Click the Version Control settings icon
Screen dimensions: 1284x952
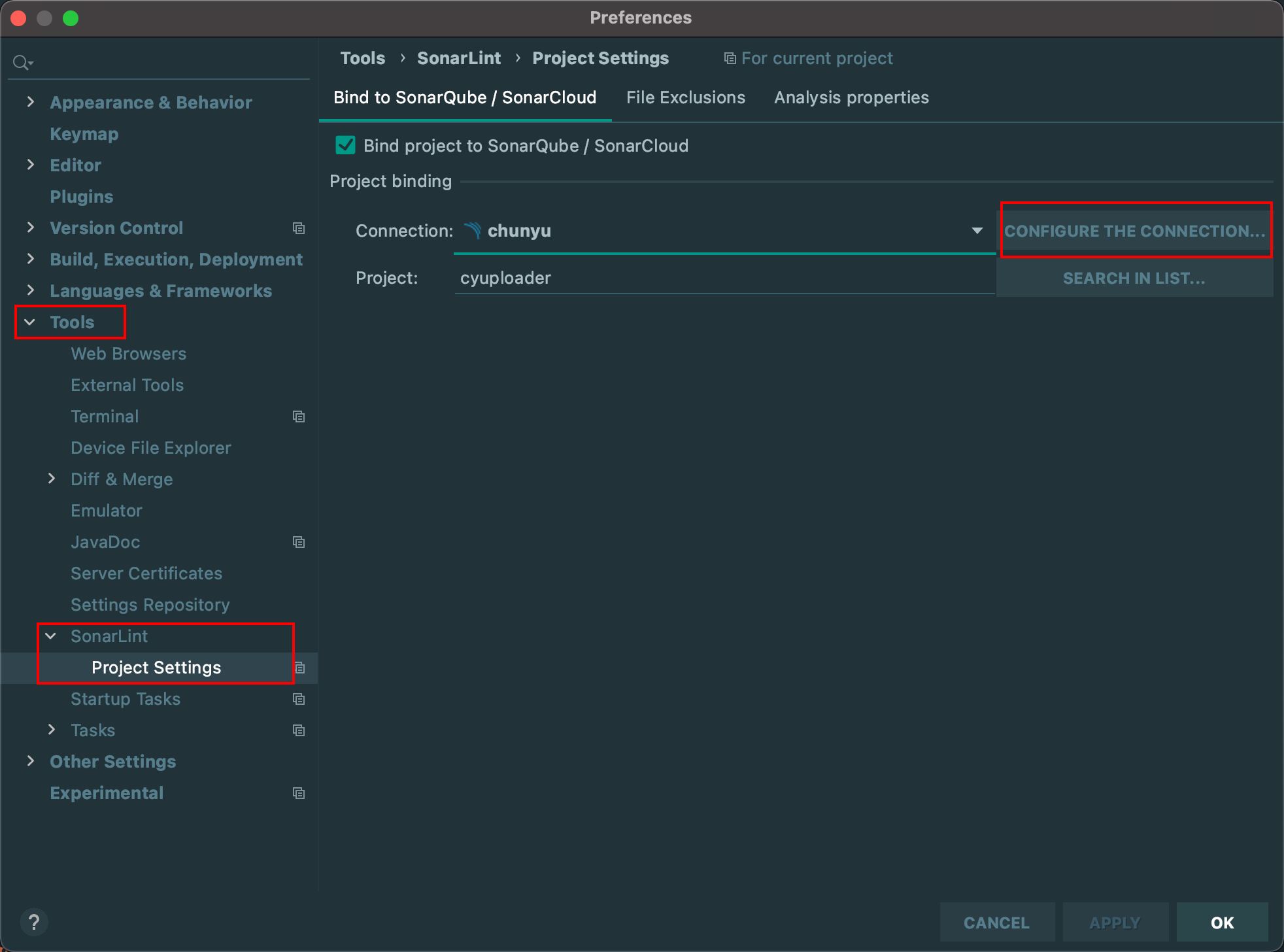tap(299, 228)
